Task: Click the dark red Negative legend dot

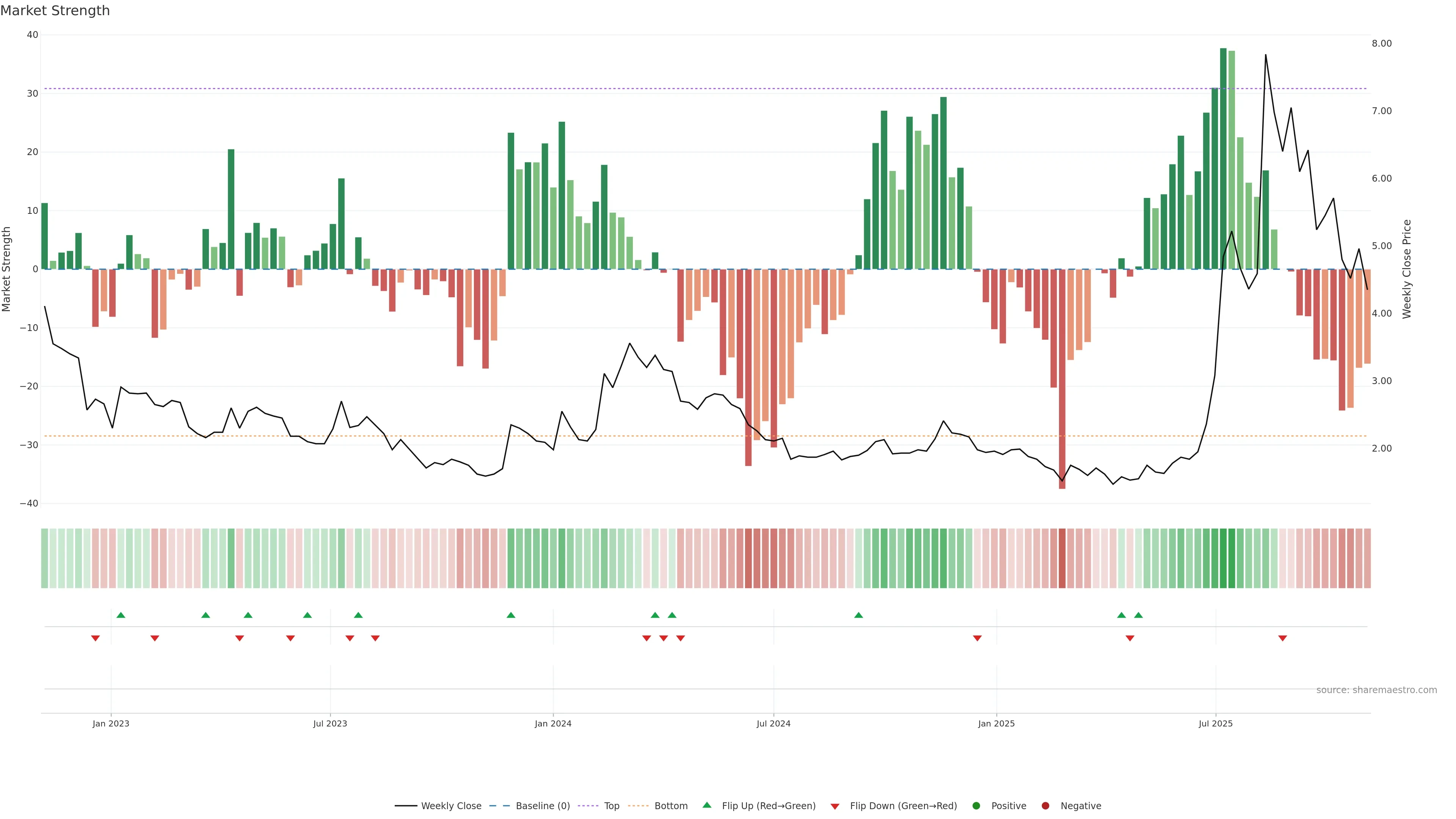Action: [x=1045, y=805]
